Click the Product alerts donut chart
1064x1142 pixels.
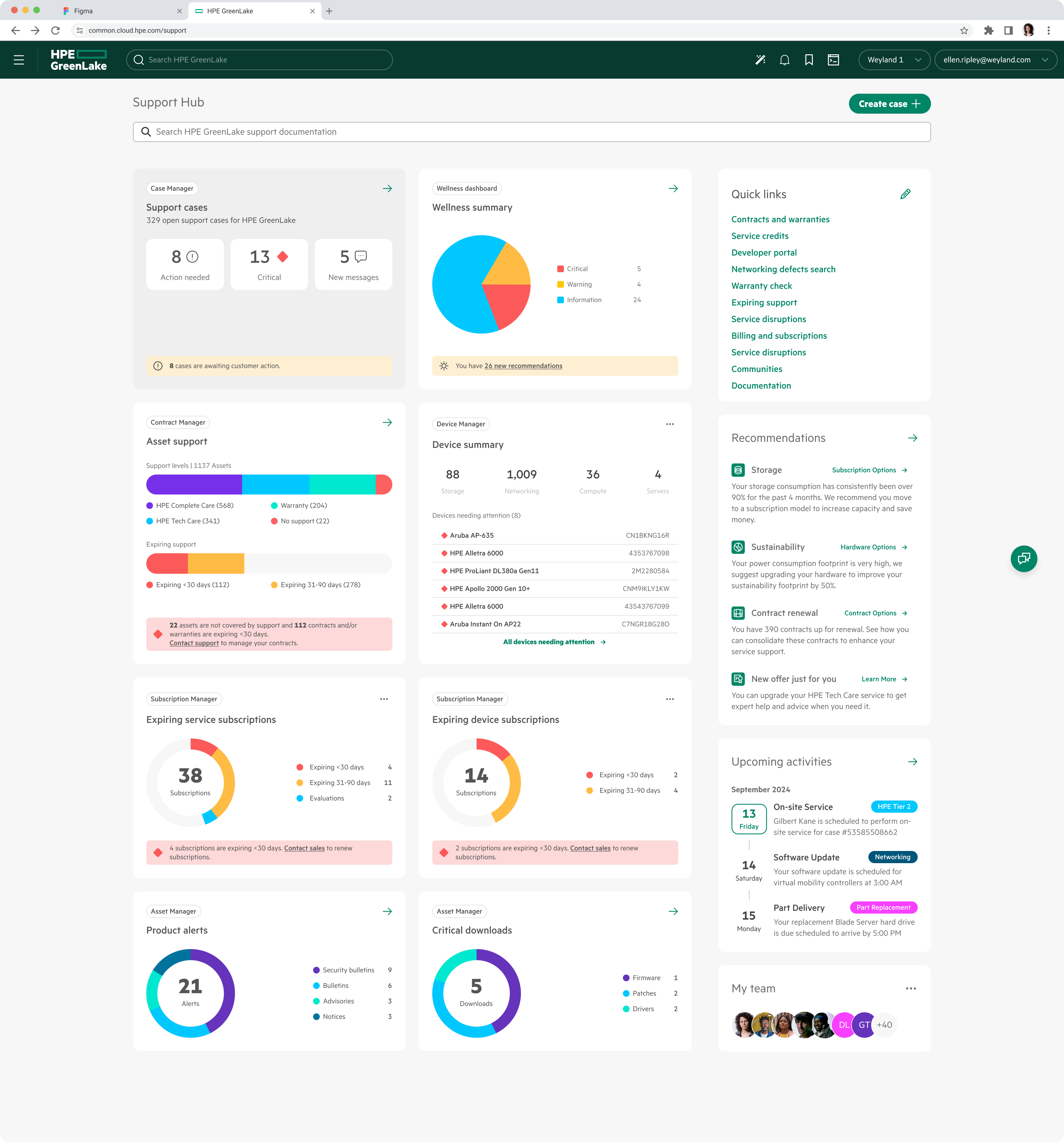190,994
